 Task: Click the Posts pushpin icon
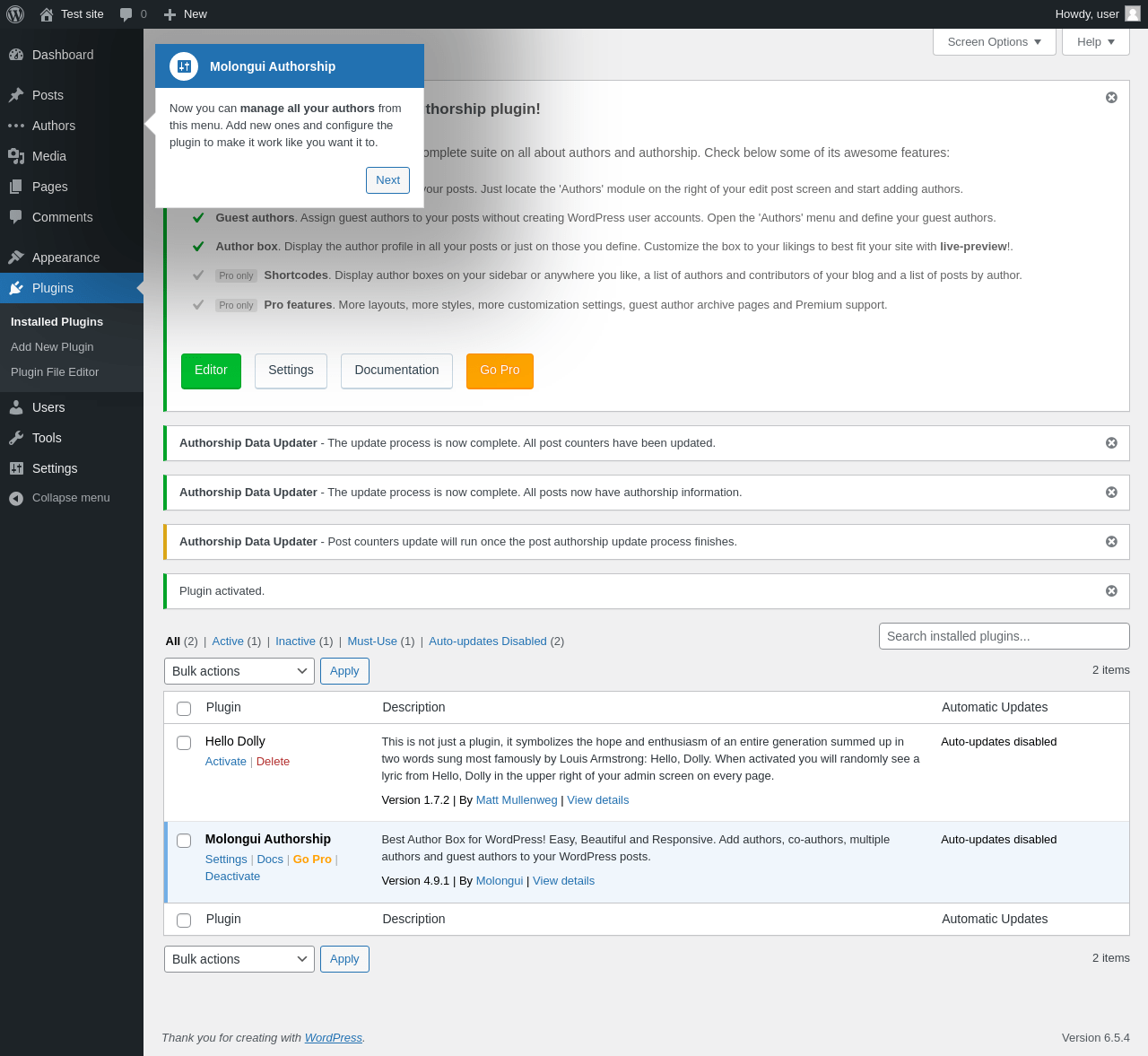16,95
